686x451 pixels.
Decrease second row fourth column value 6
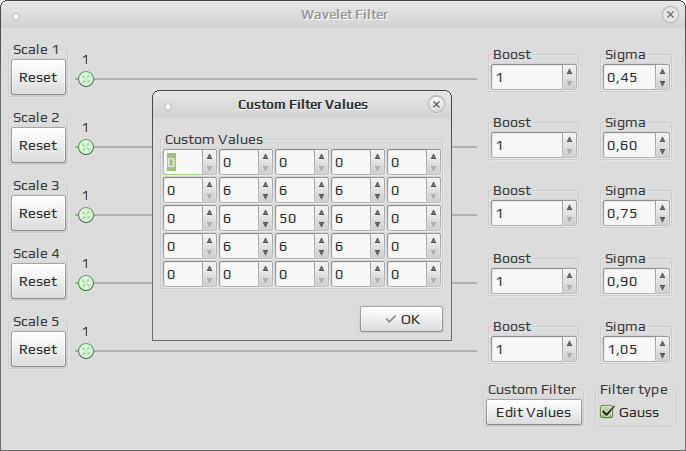coord(378,196)
